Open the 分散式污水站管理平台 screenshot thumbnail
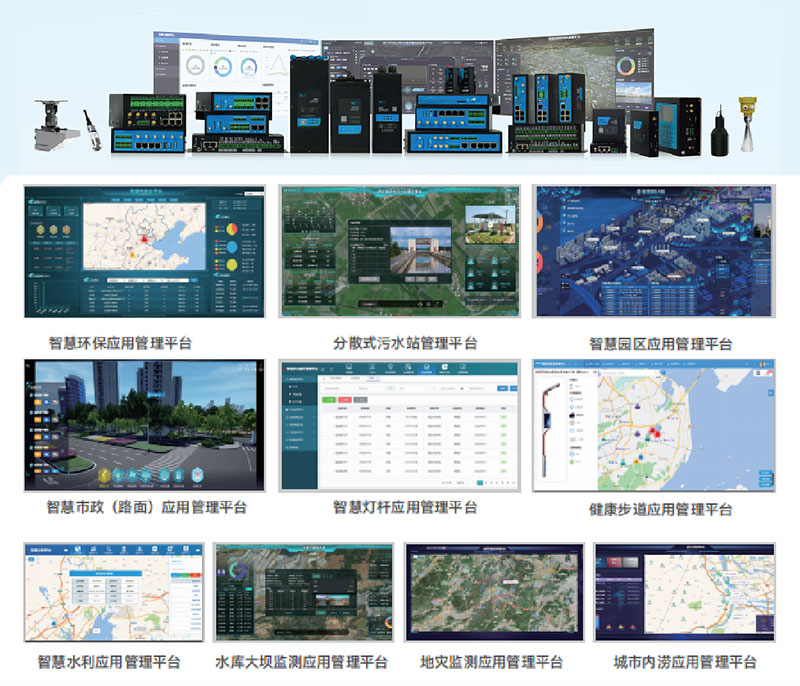Viewport: 800px width, 686px height. coord(398,254)
